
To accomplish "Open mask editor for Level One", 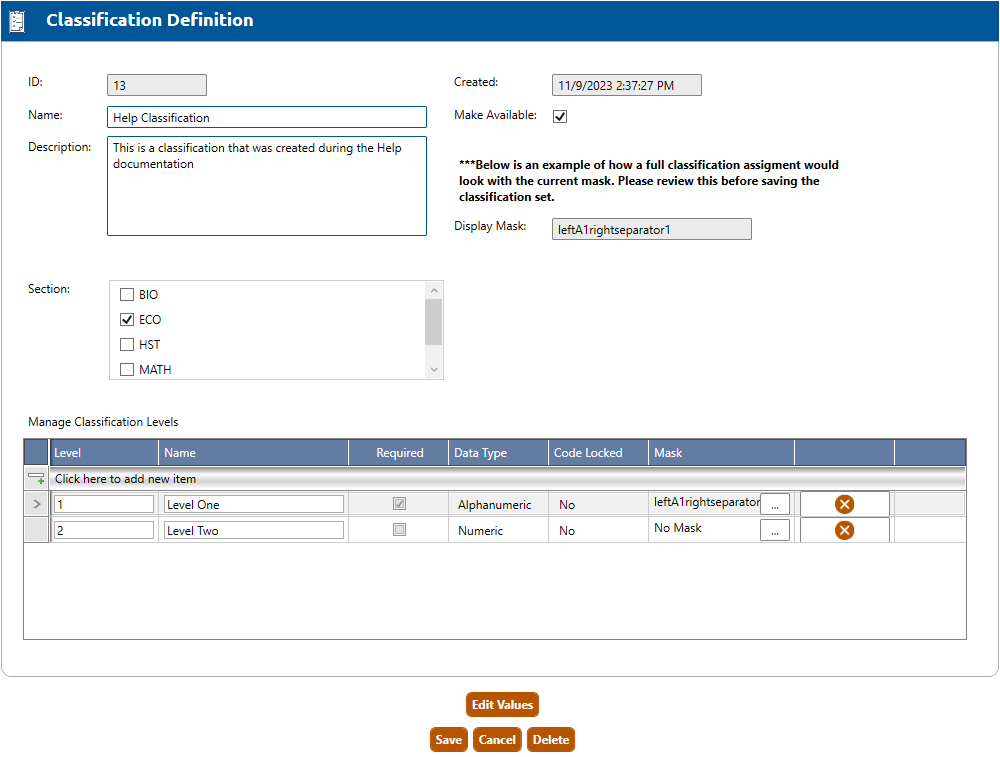I will click(774, 505).
